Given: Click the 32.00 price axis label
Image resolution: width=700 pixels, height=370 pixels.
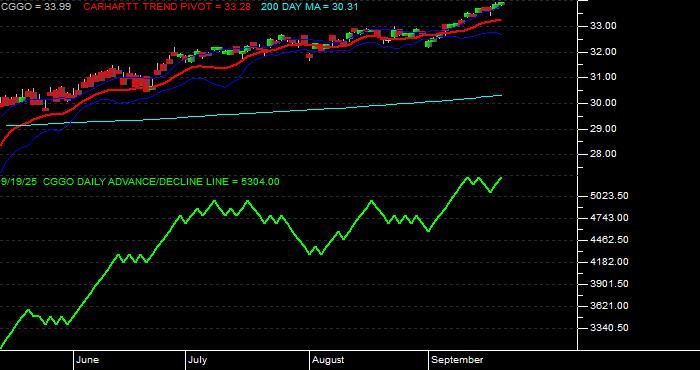Looking at the screenshot, I should tap(602, 52).
